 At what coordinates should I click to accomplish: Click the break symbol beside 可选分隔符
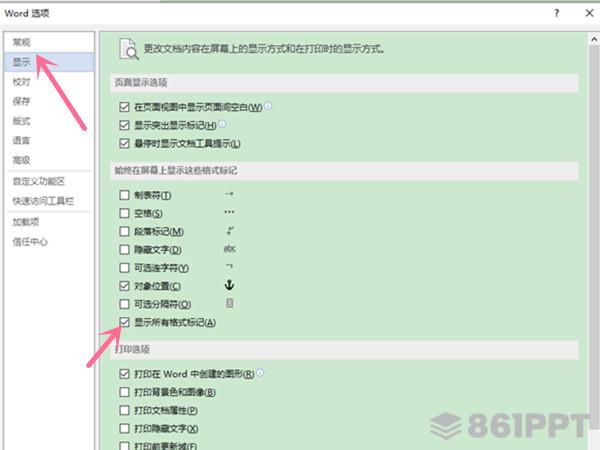click(x=230, y=303)
